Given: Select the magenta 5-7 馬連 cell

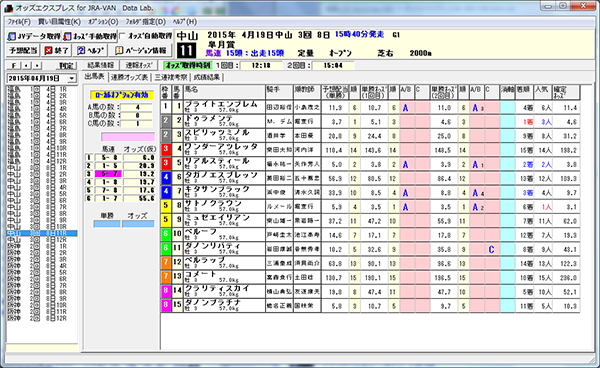Looking at the screenshot, I should 109,174.
